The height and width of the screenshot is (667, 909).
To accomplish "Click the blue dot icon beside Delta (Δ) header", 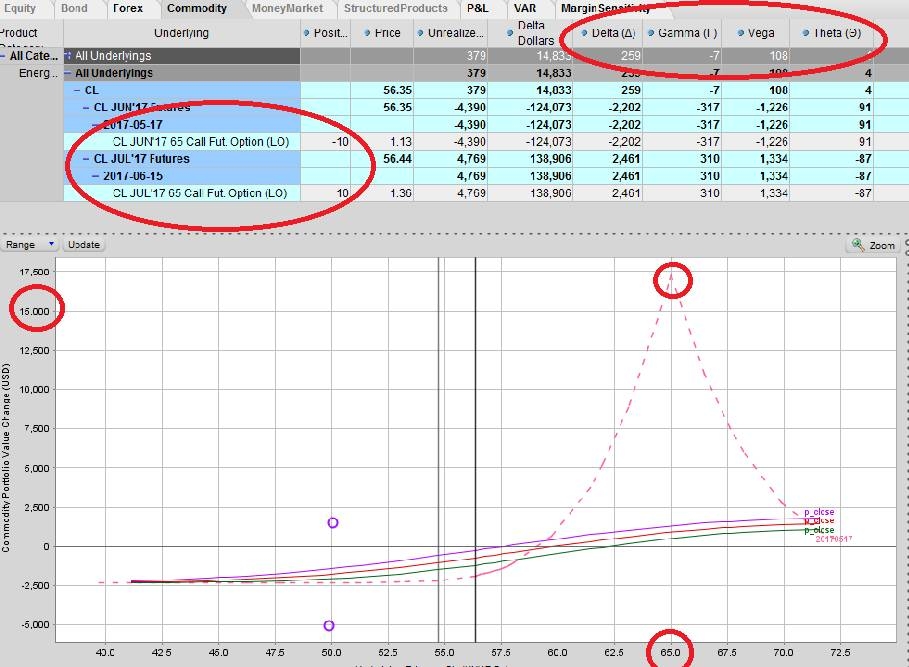I will point(584,33).
